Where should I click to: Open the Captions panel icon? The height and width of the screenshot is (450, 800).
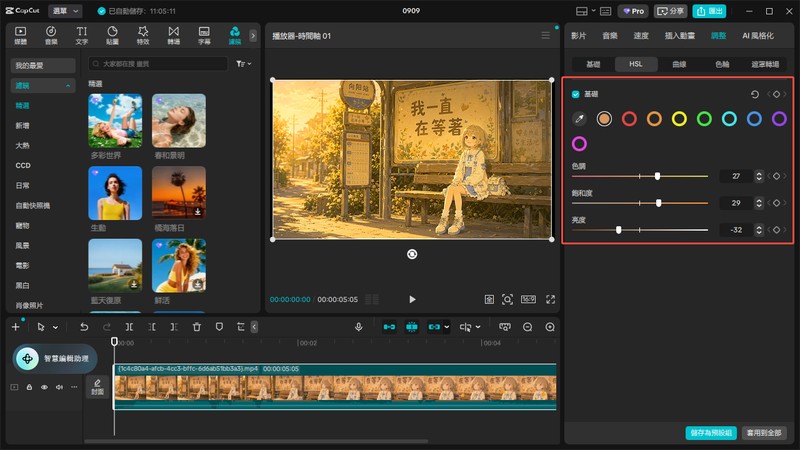click(x=204, y=35)
